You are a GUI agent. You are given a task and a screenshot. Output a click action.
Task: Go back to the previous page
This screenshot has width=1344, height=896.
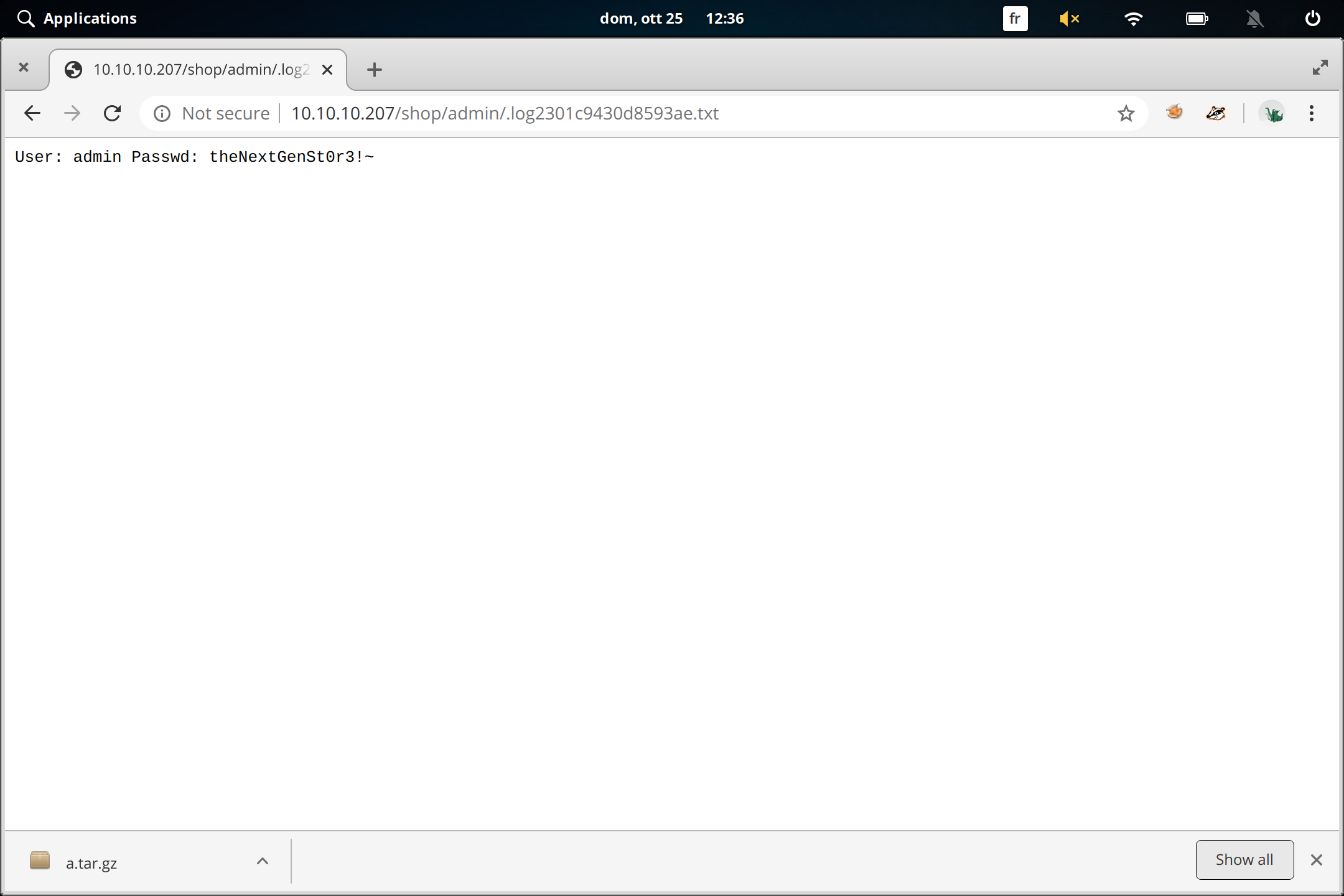click(32, 113)
